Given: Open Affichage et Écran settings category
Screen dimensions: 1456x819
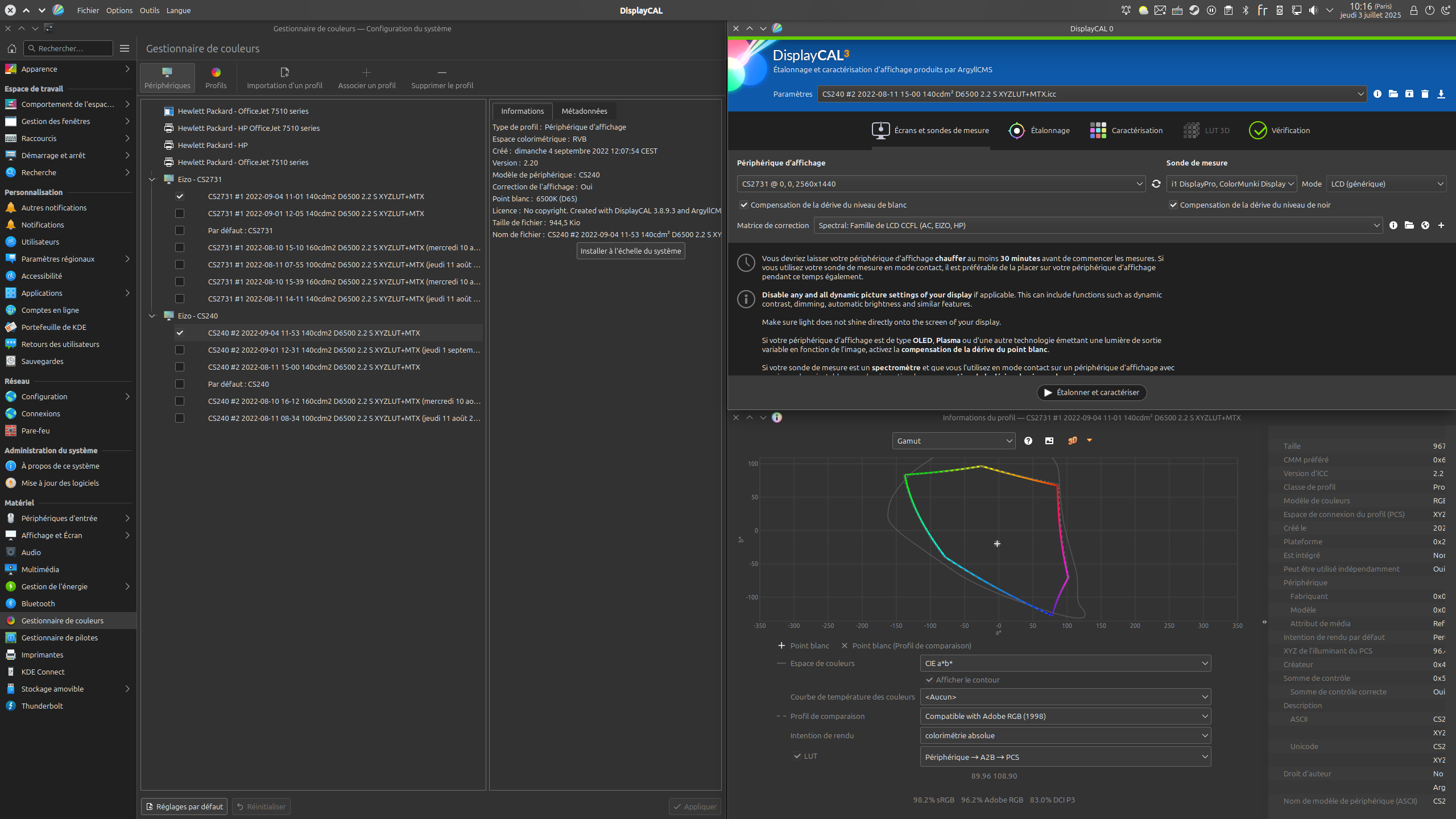Looking at the screenshot, I should pos(68,535).
